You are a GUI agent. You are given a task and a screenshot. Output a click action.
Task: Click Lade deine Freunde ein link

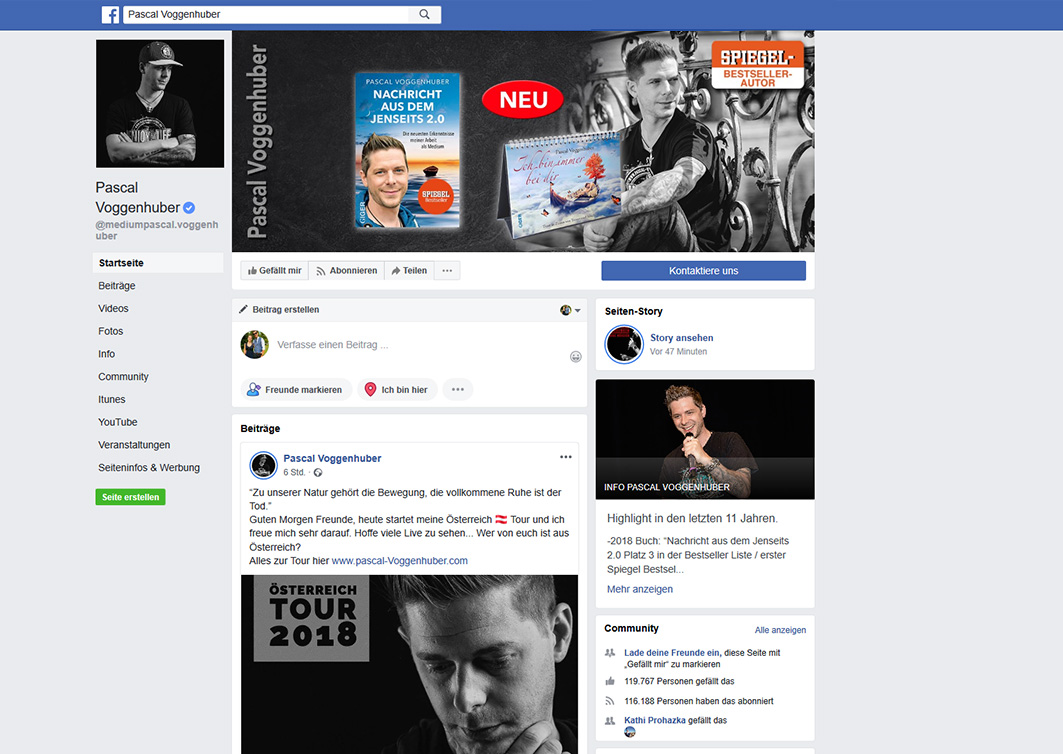[x=671, y=653]
